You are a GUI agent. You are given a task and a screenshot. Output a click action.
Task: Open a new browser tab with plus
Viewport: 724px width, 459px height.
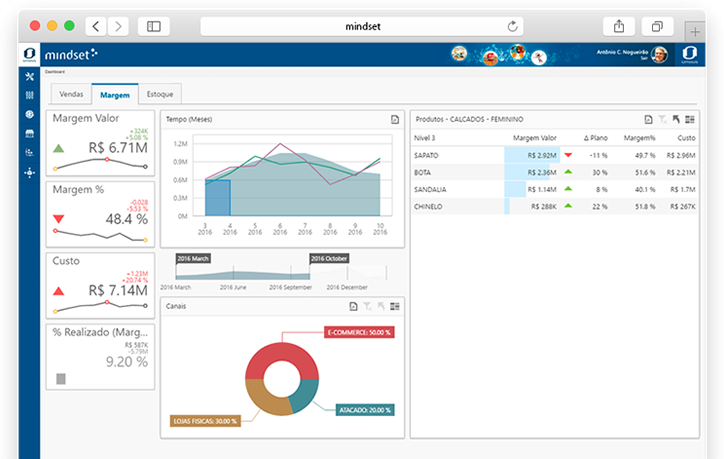tap(695, 32)
